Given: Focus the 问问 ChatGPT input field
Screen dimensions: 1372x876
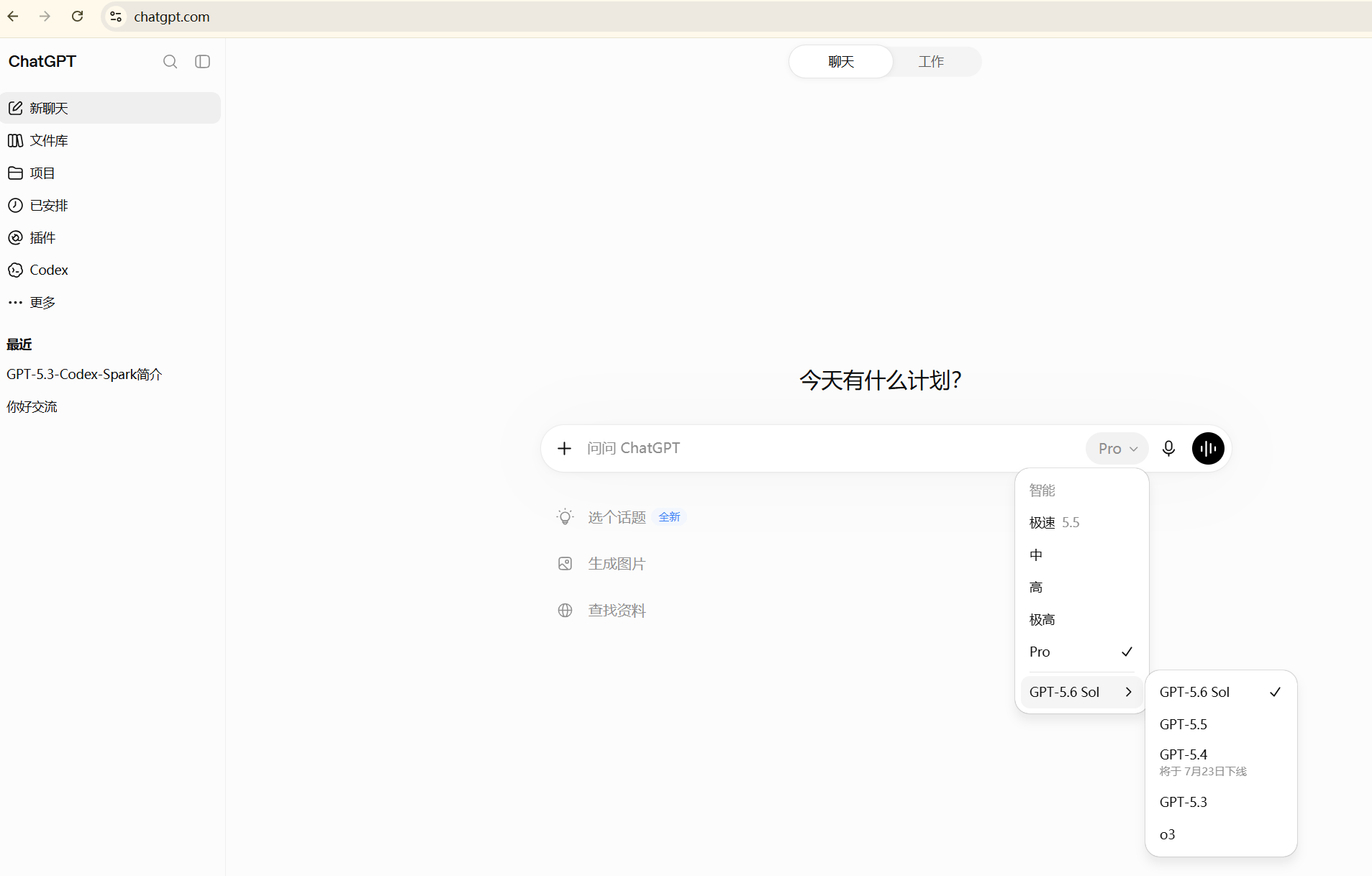Looking at the screenshot, I should [831, 448].
